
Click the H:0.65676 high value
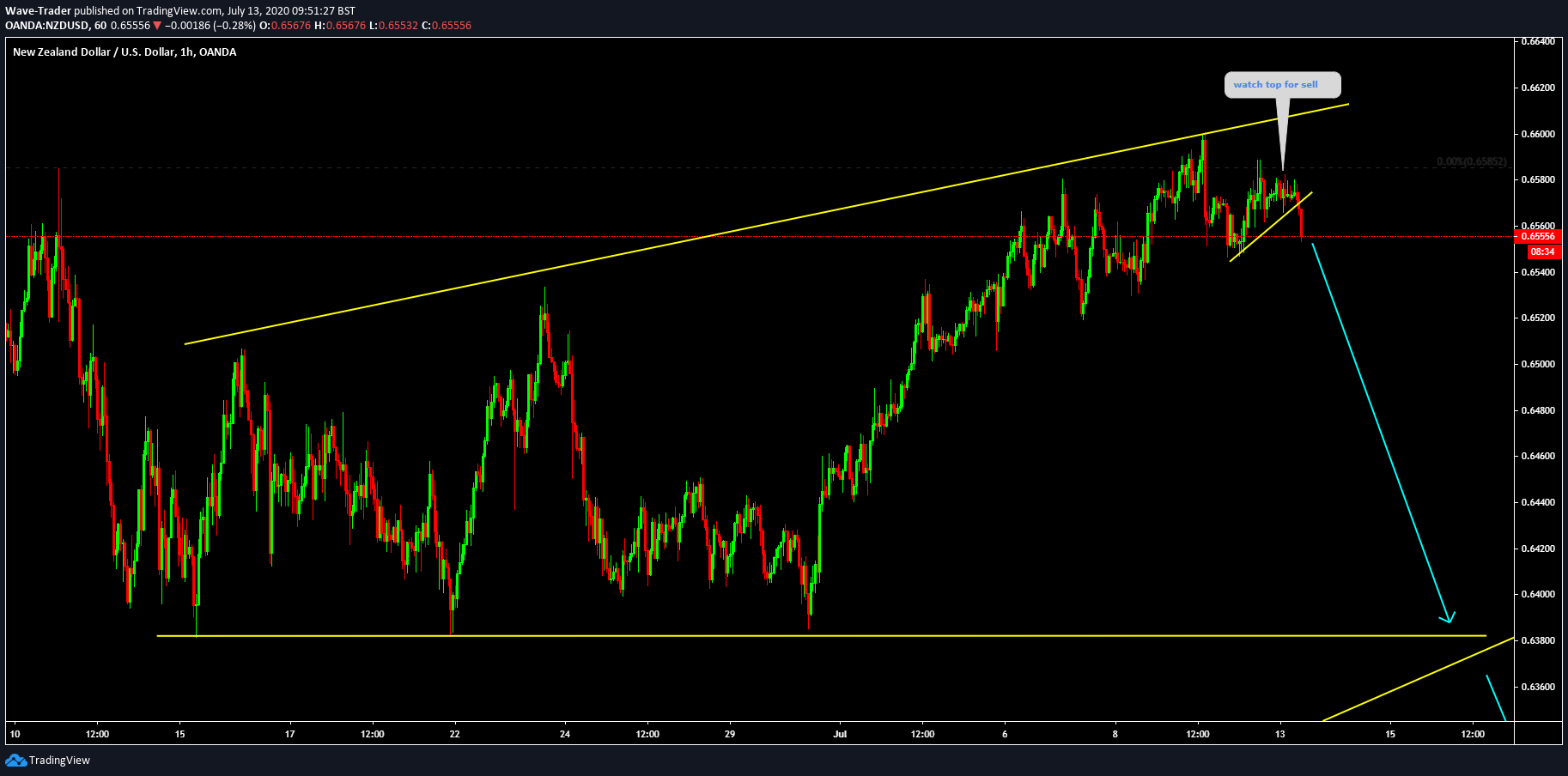pos(340,26)
